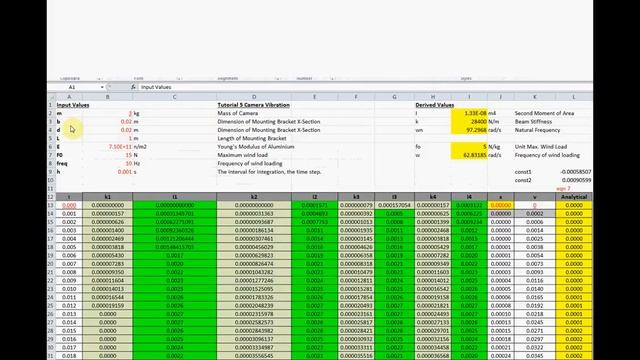Select yellow cell 62.83185 for w

(469, 155)
